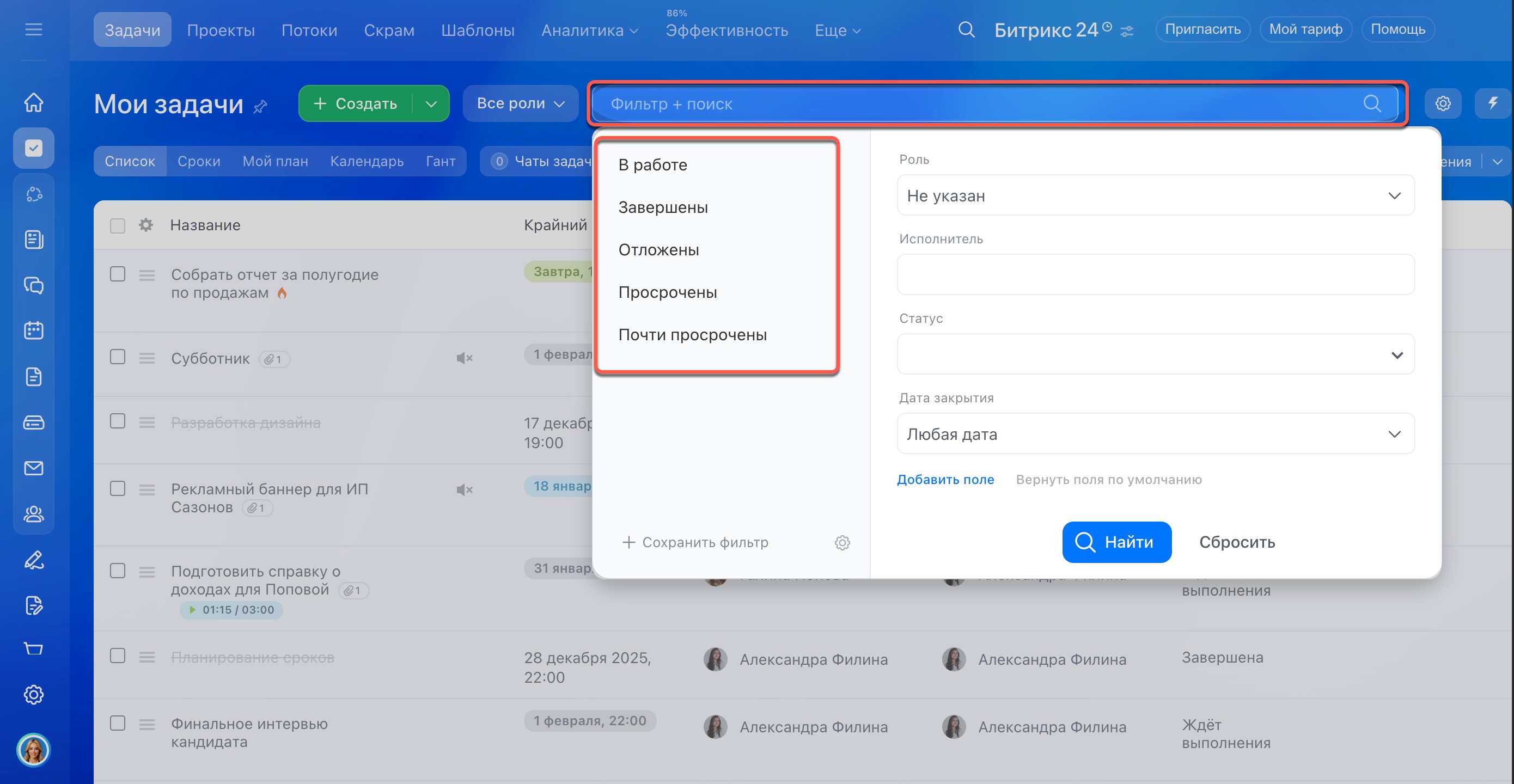This screenshot has height=784, width=1514.
Task: Select the Просрочены preset filter
Action: click(x=667, y=292)
